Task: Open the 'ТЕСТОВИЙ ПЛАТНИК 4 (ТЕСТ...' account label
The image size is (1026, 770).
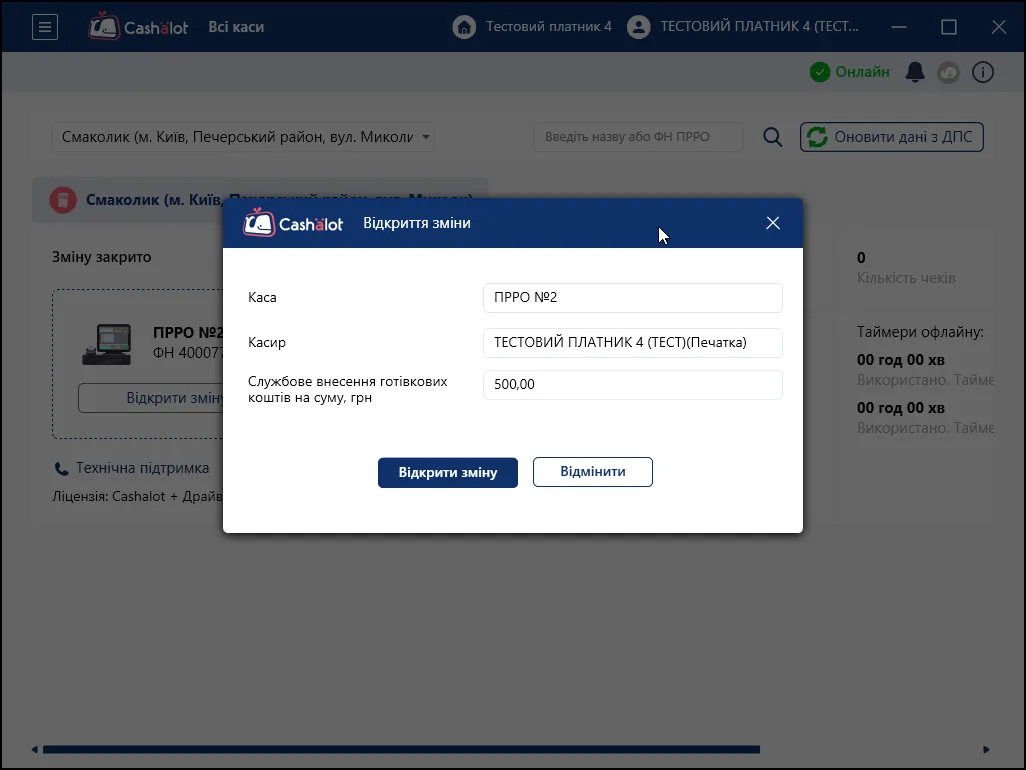Action: (759, 27)
